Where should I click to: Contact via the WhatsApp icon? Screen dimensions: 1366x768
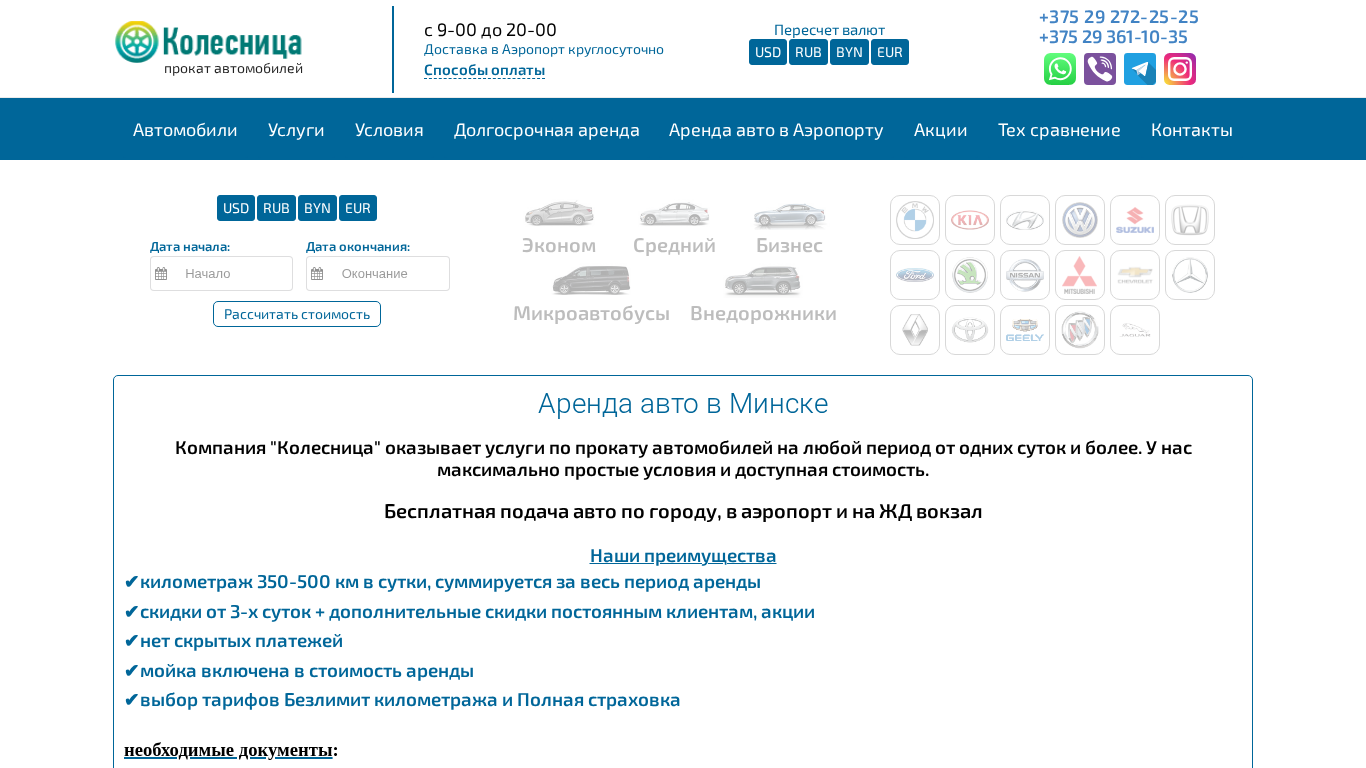pyautogui.click(x=1060, y=69)
